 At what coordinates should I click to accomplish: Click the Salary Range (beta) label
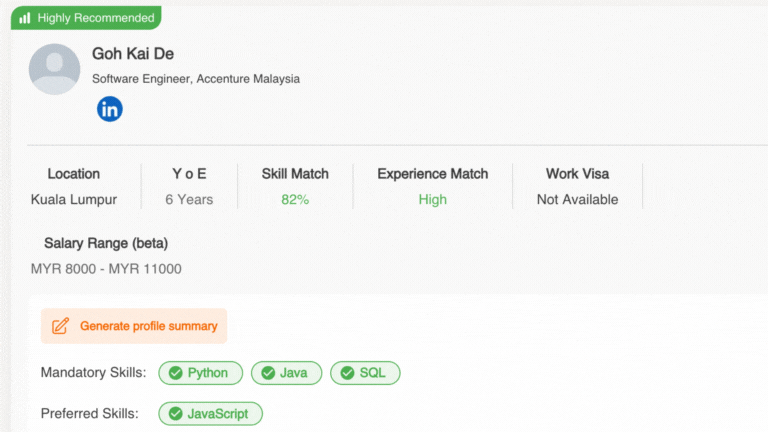click(x=106, y=243)
